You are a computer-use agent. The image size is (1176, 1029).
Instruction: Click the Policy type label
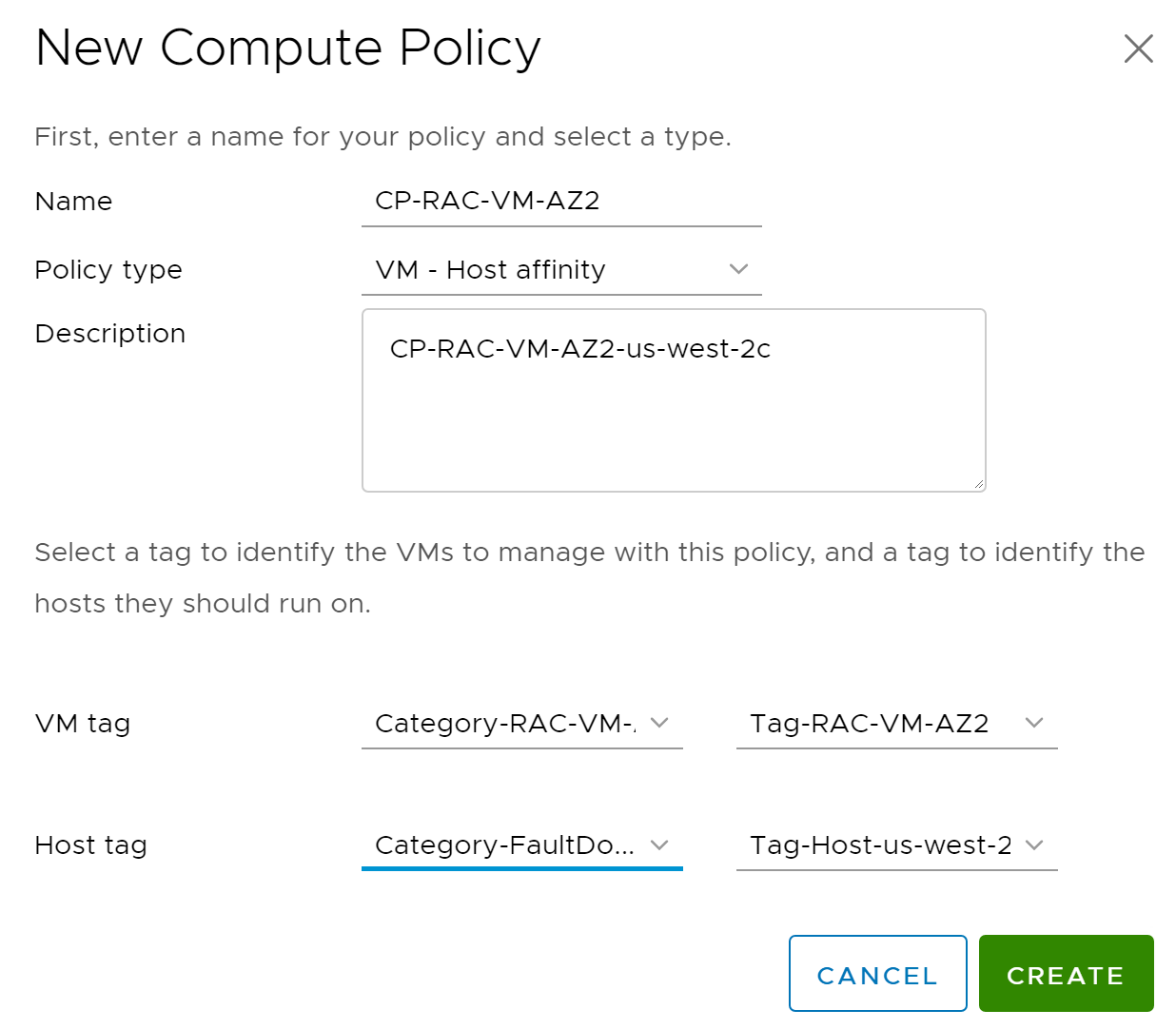(x=108, y=270)
